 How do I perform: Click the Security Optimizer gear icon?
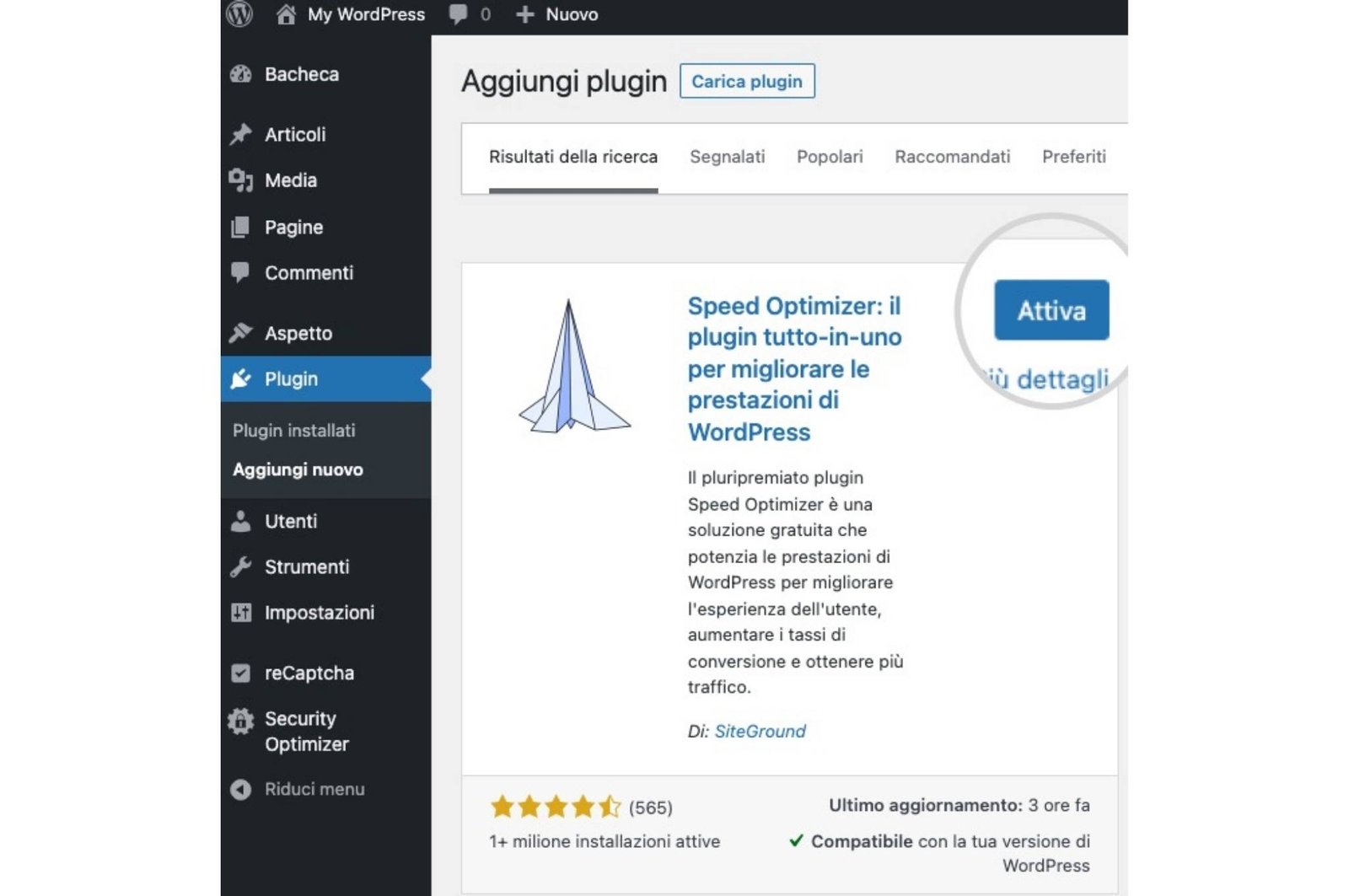point(241,721)
